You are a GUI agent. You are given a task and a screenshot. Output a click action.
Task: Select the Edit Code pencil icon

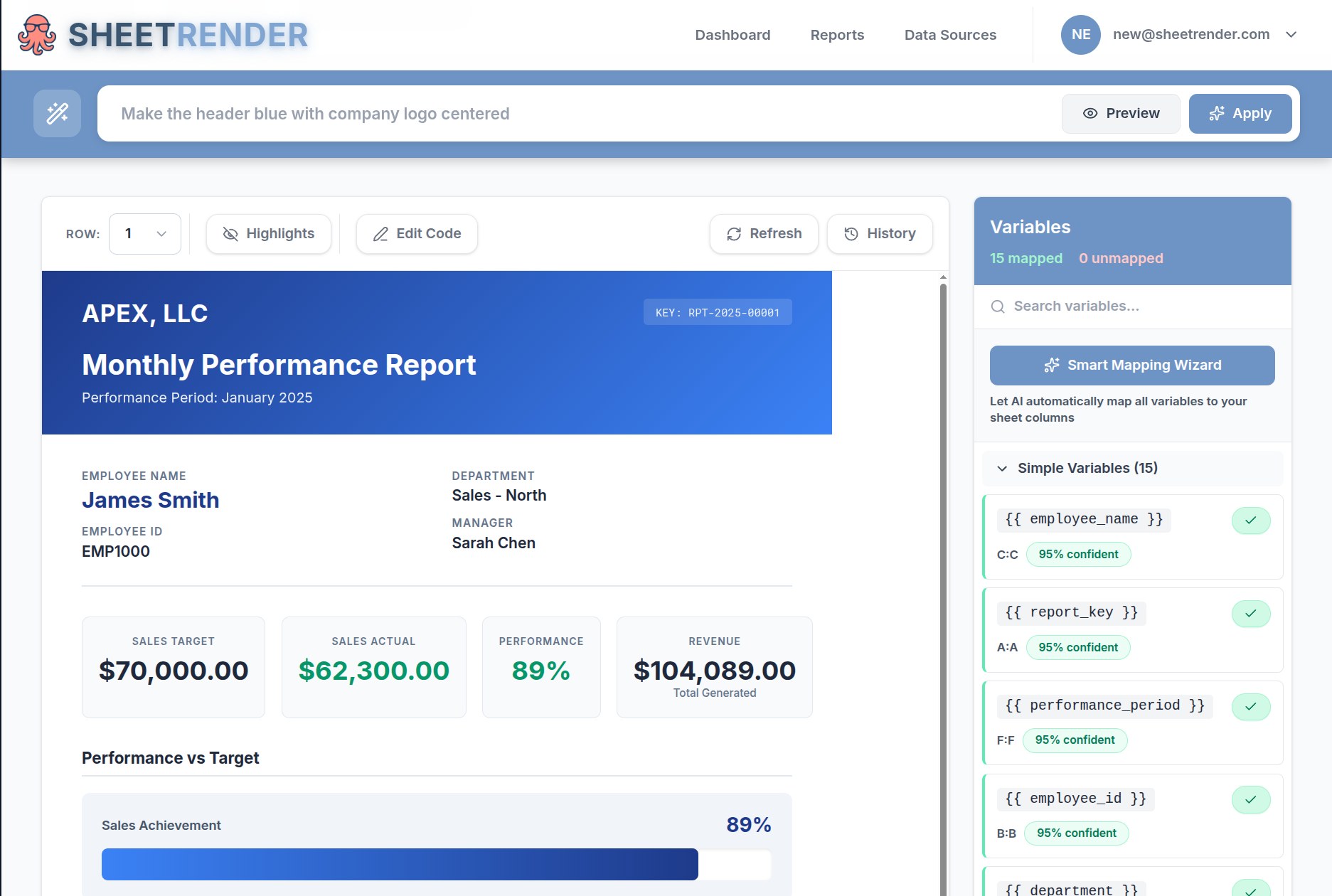coord(381,234)
